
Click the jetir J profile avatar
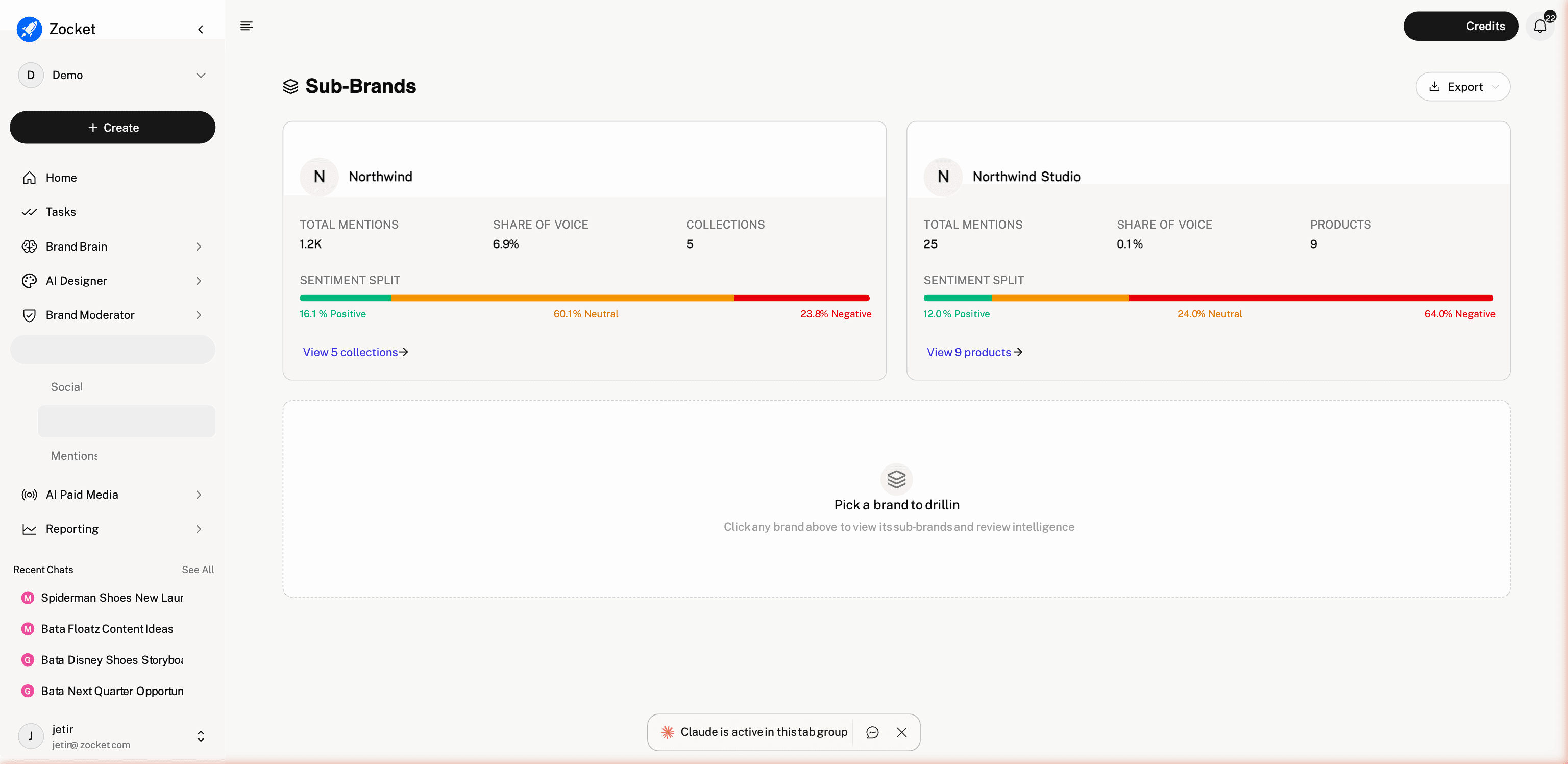coord(31,736)
